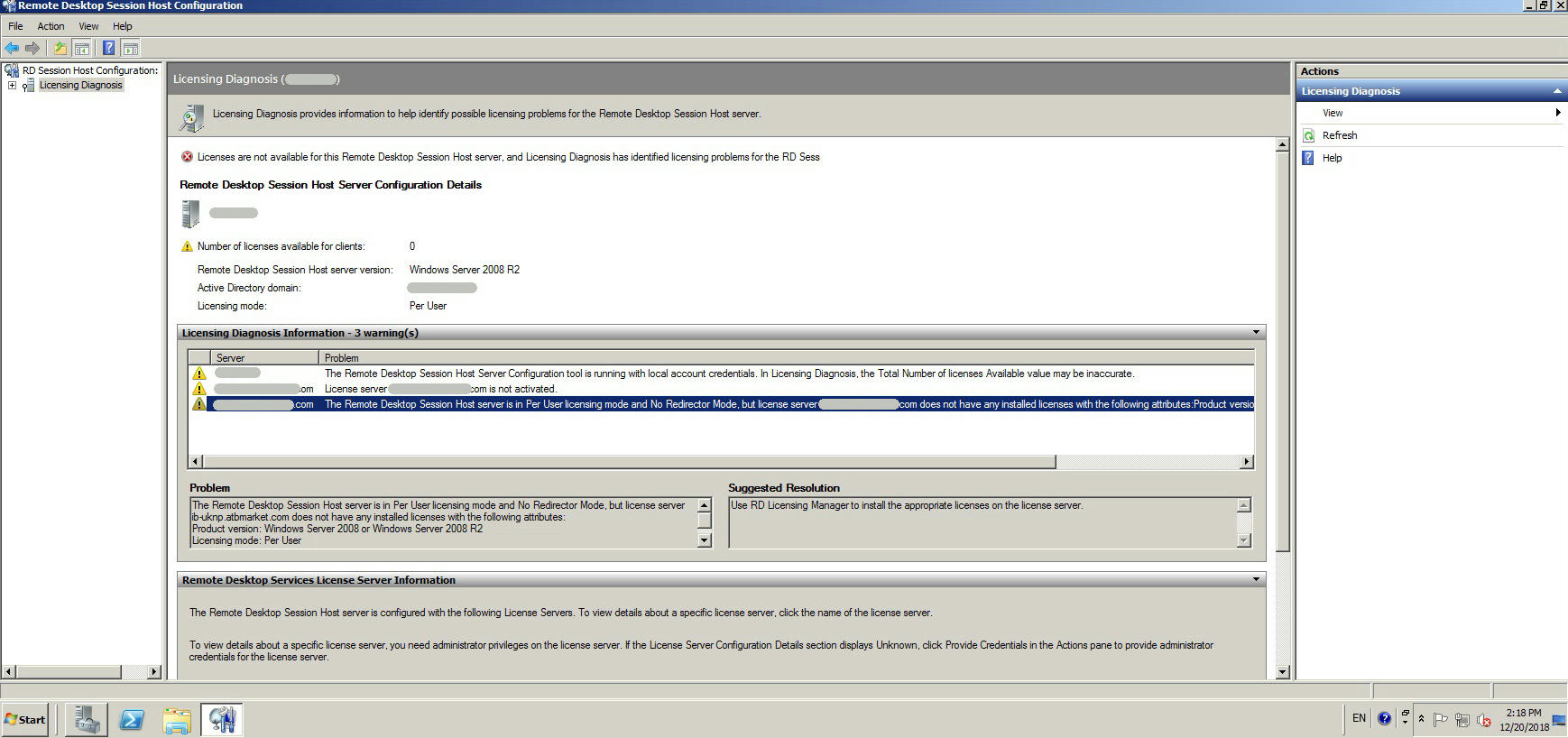Click the Up One Level folder icon
Screen dimensions: 1568x738
click(x=60, y=48)
